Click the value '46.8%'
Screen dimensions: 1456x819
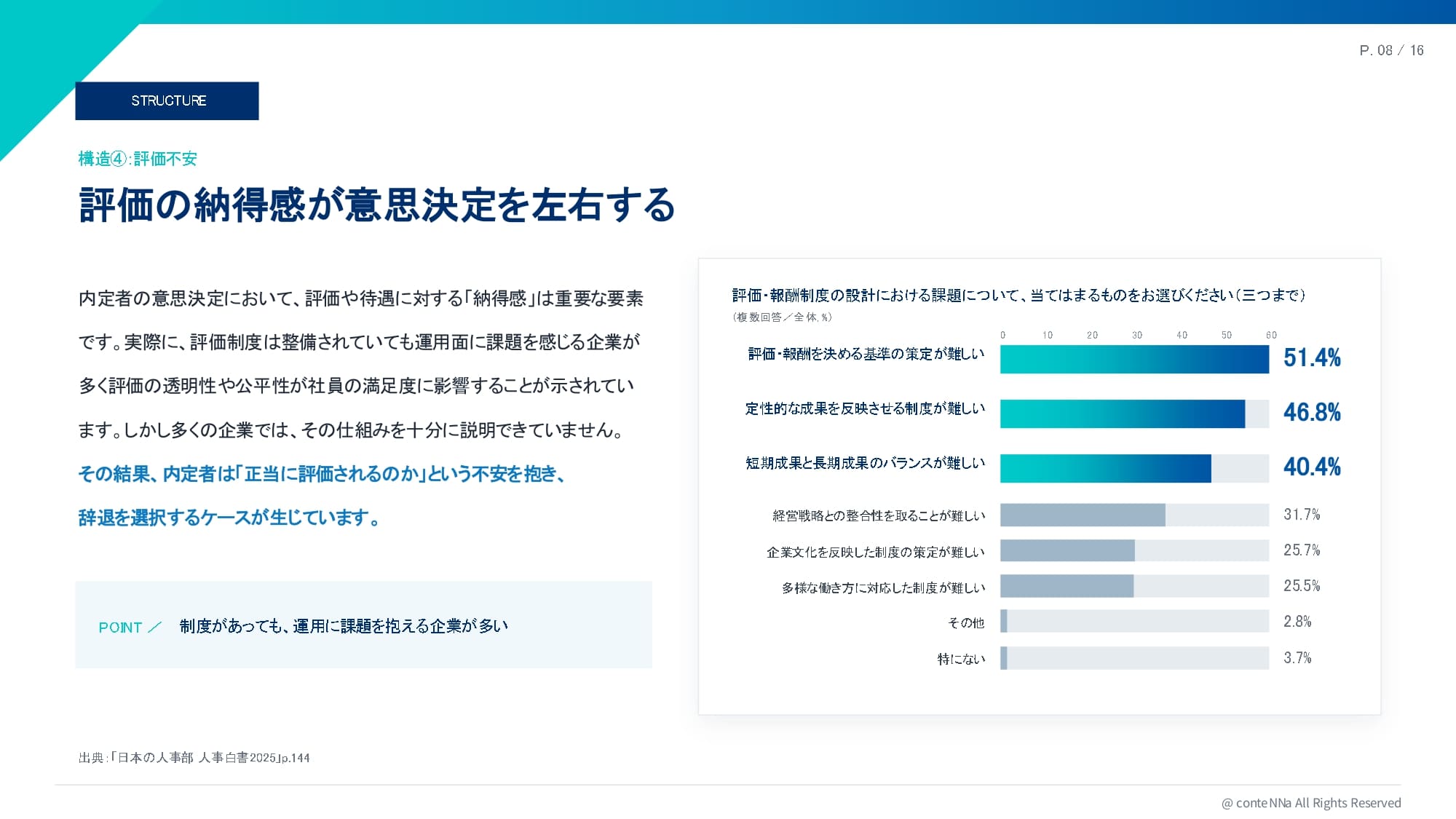click(x=1312, y=412)
